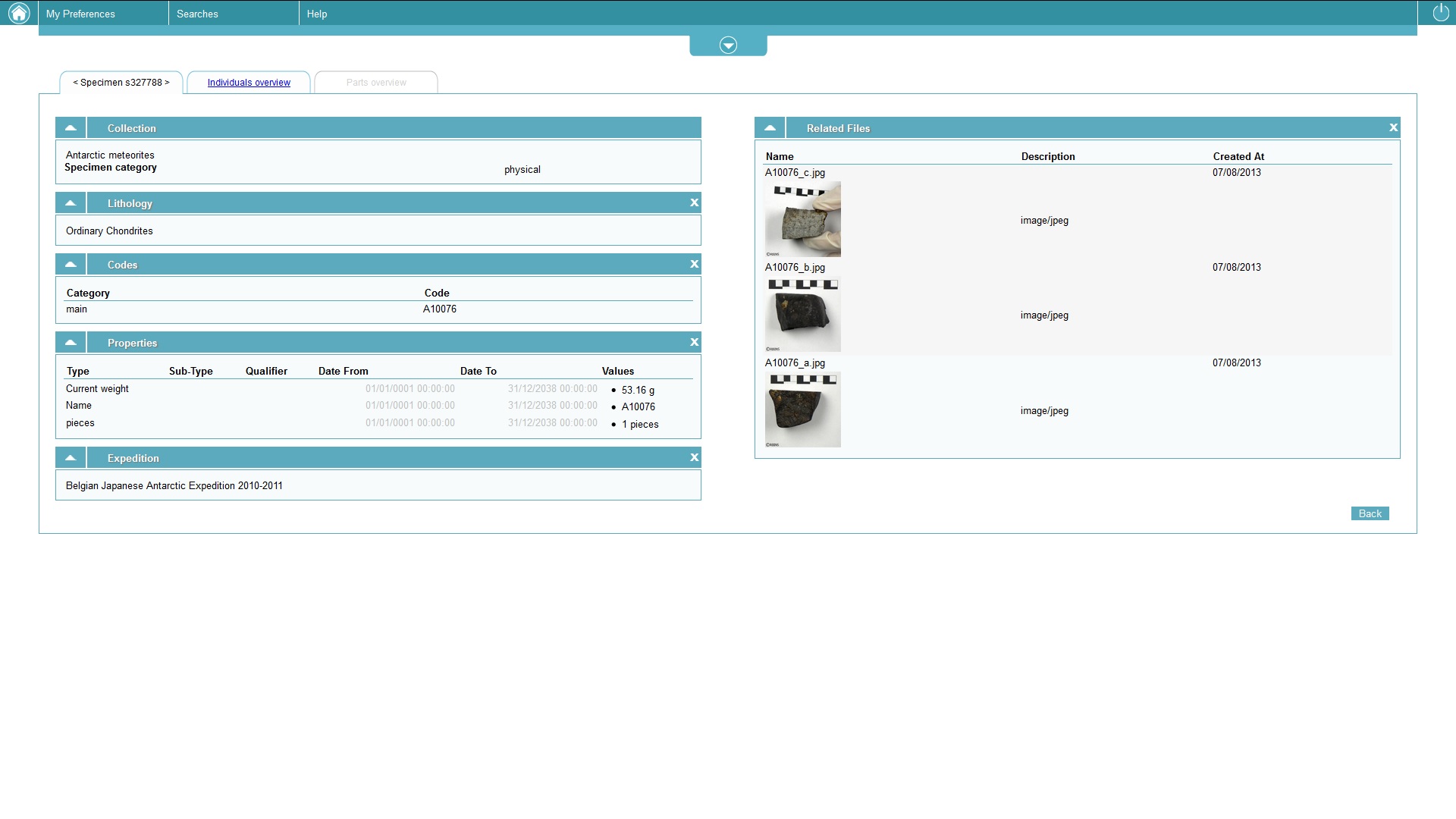Collapse the Lithology section arrow

coord(71,202)
